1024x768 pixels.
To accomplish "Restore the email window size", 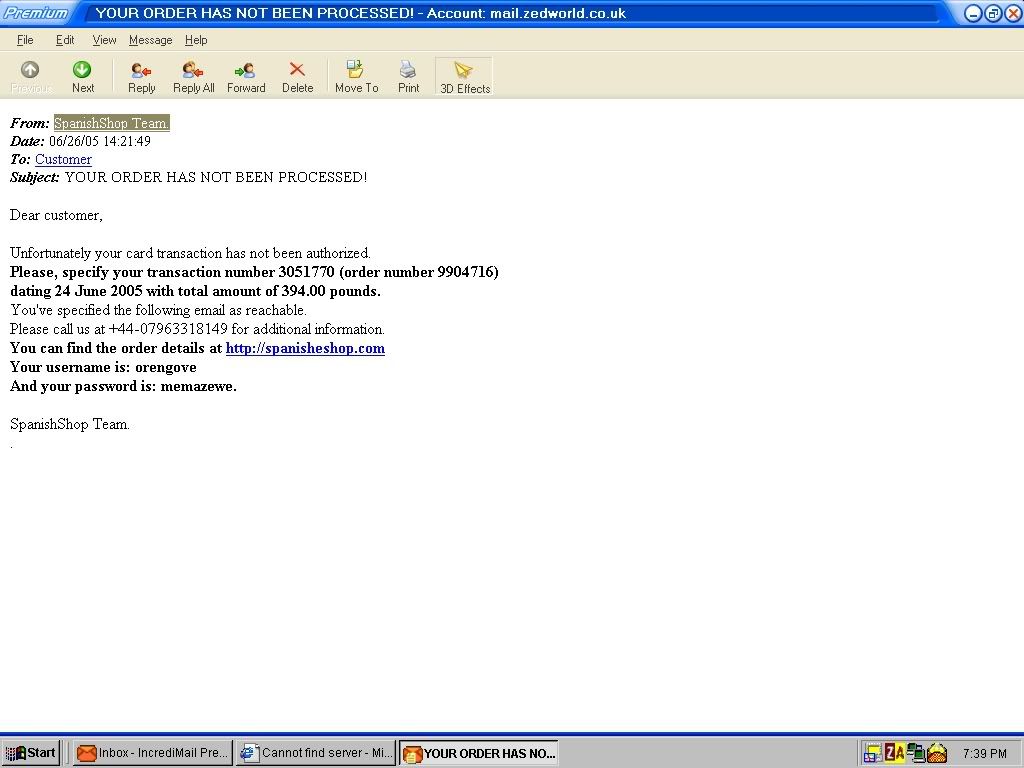I will pos(993,13).
